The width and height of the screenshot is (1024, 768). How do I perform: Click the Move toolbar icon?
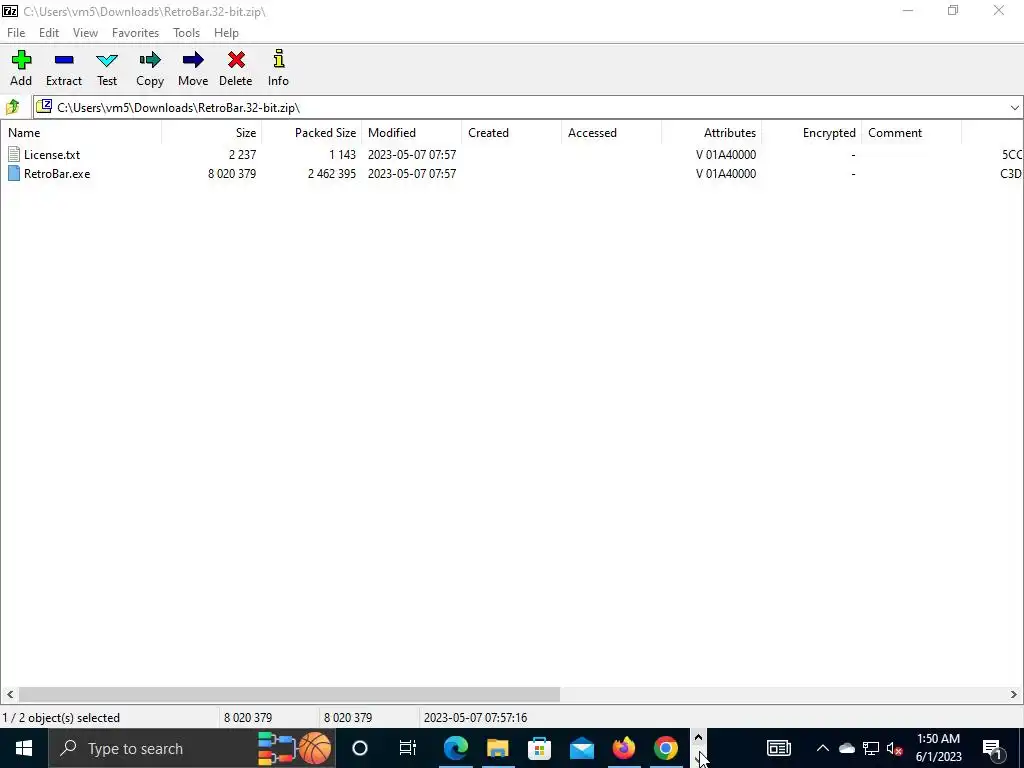pos(193,68)
